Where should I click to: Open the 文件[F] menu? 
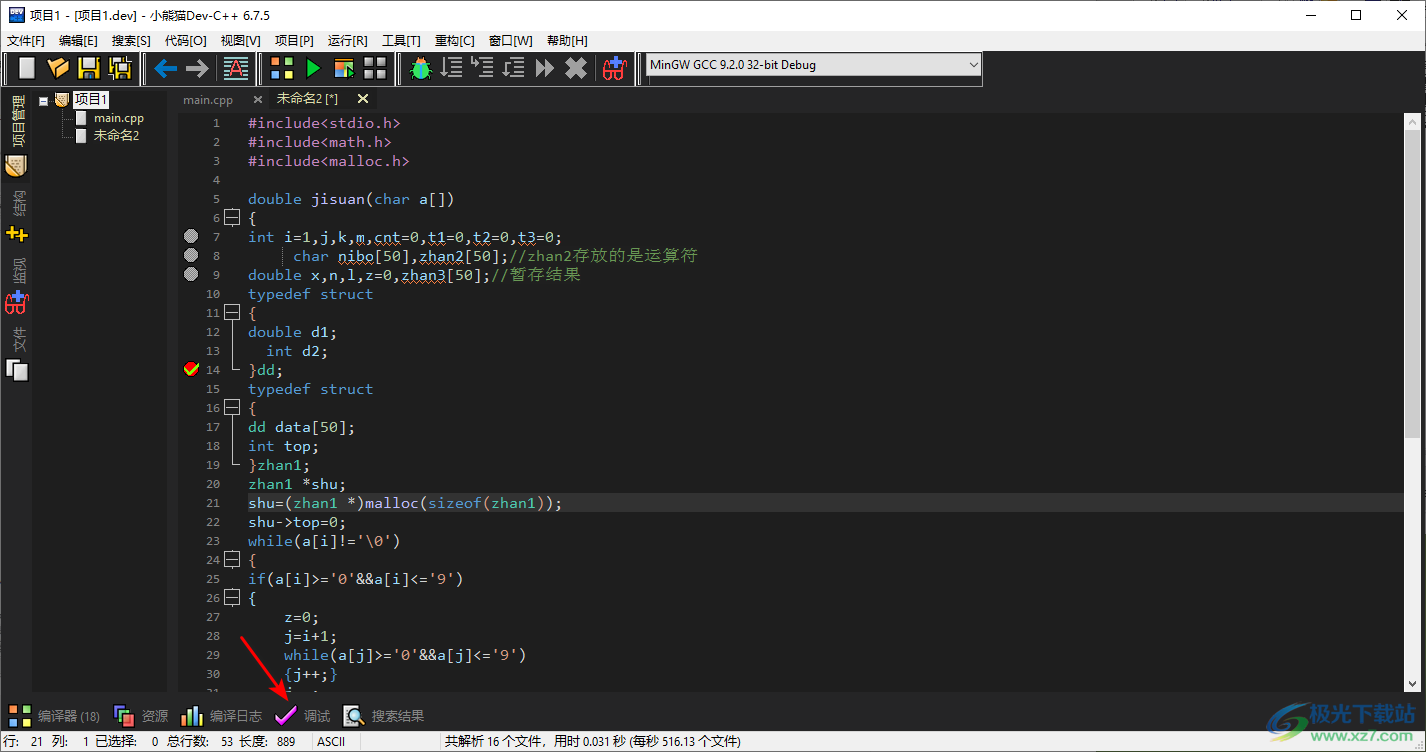(x=26, y=40)
